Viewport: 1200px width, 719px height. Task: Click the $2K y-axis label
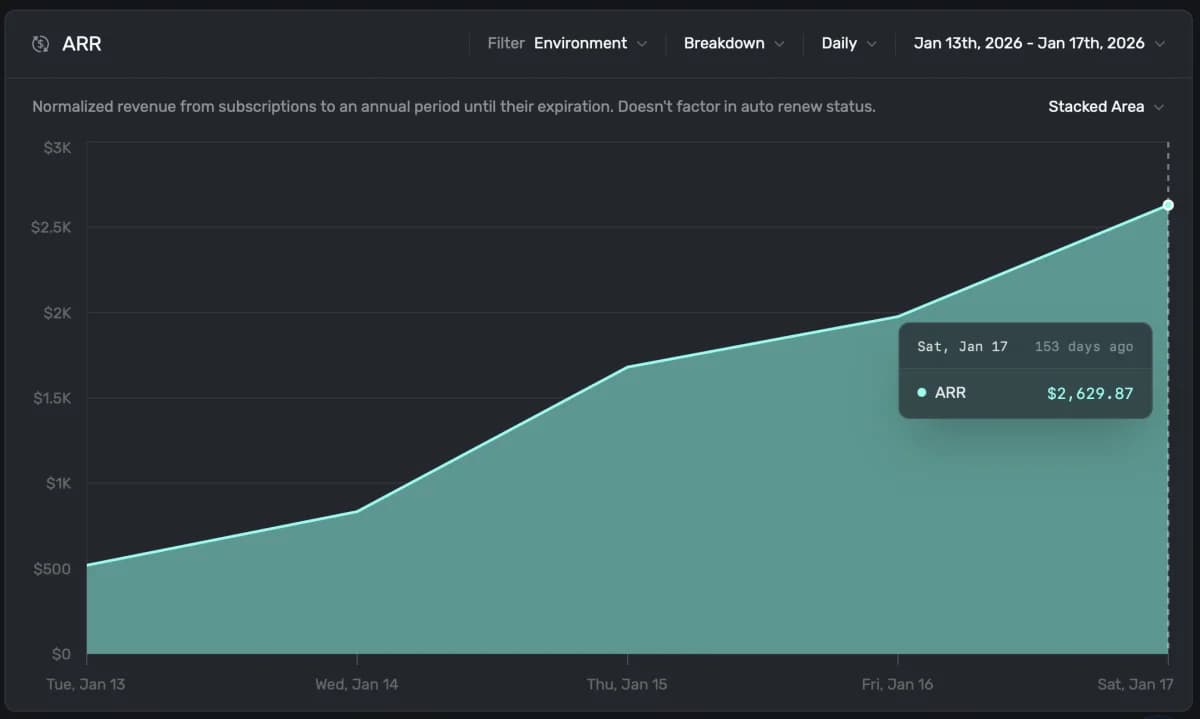(57, 313)
